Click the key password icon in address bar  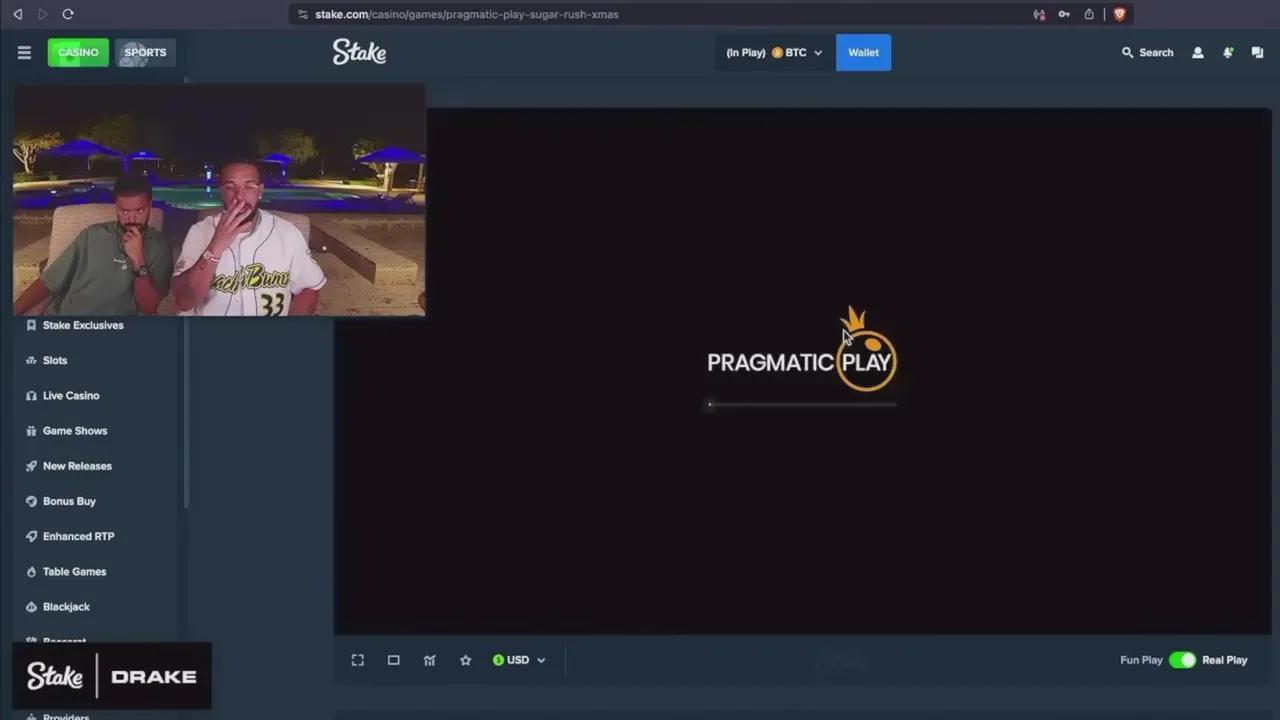[1064, 14]
